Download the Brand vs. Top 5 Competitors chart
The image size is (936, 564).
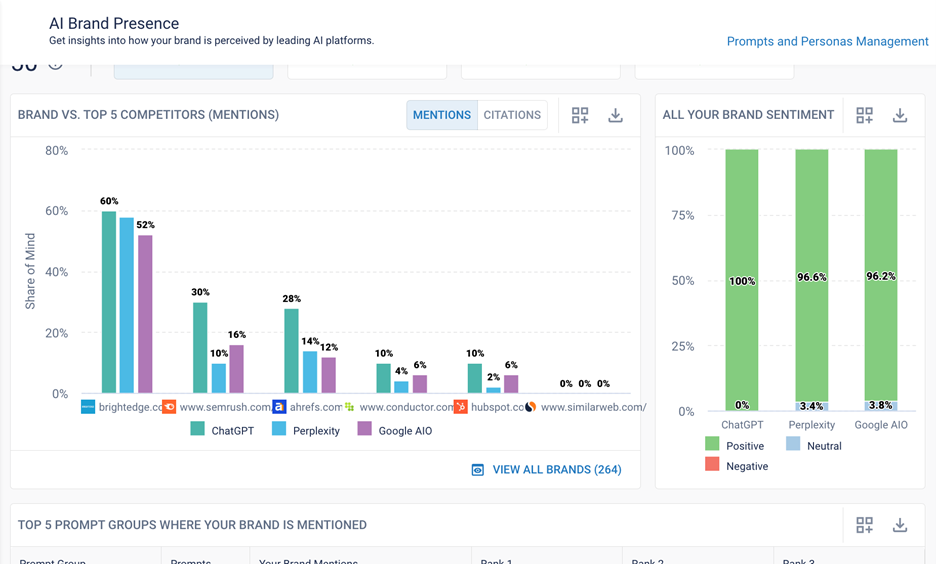(x=615, y=115)
